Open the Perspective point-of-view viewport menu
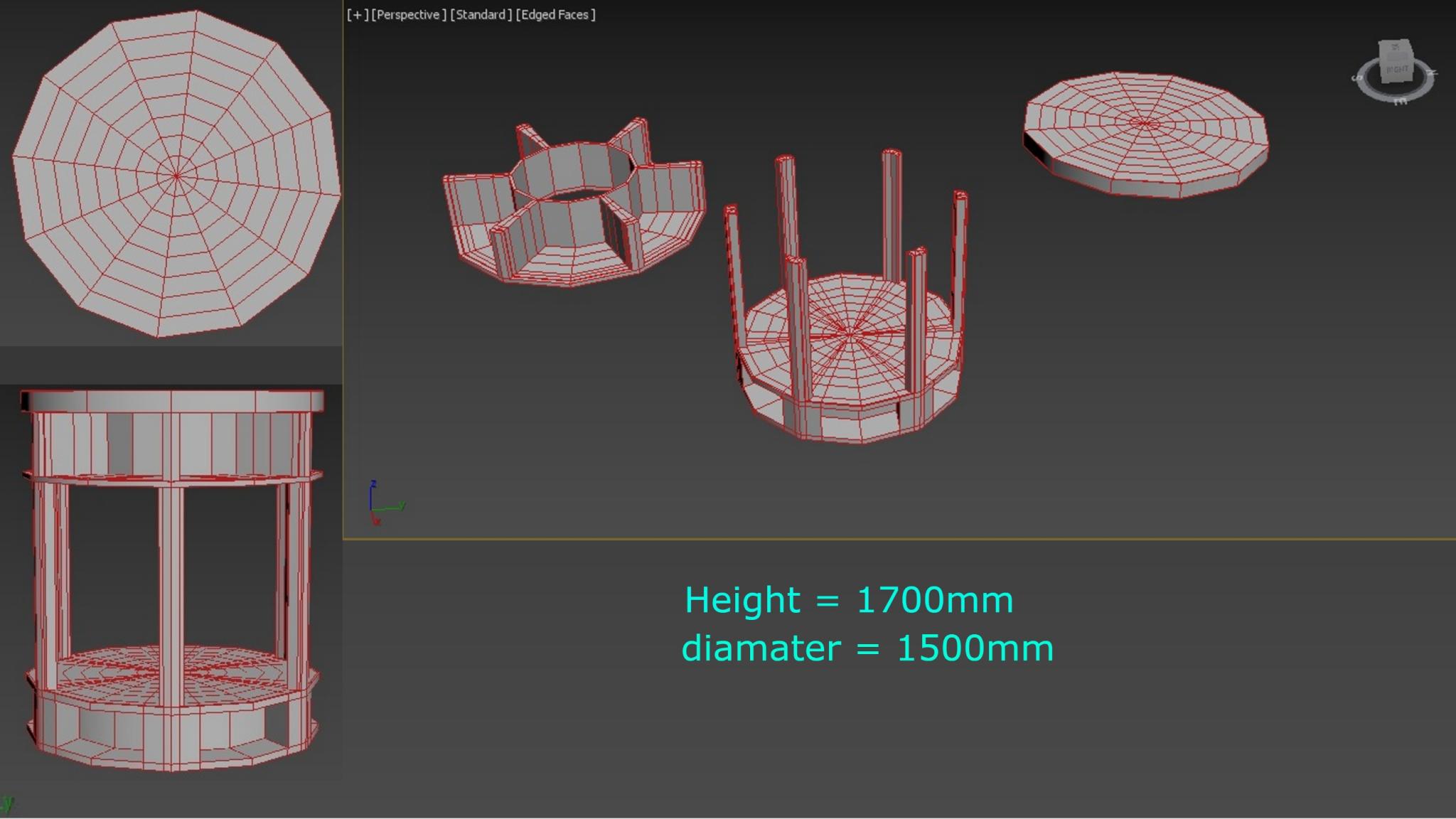This screenshot has width=1456, height=819. tap(409, 15)
